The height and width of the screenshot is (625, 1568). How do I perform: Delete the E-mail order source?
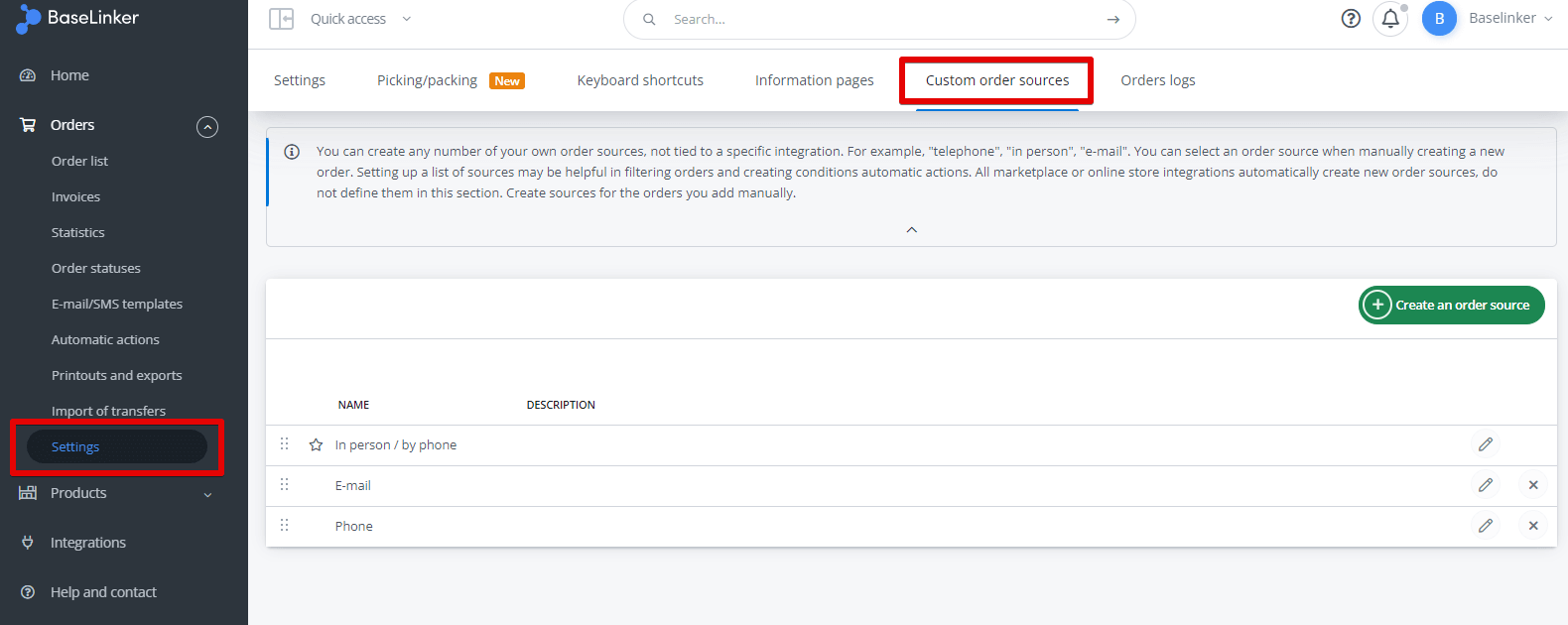(x=1533, y=485)
